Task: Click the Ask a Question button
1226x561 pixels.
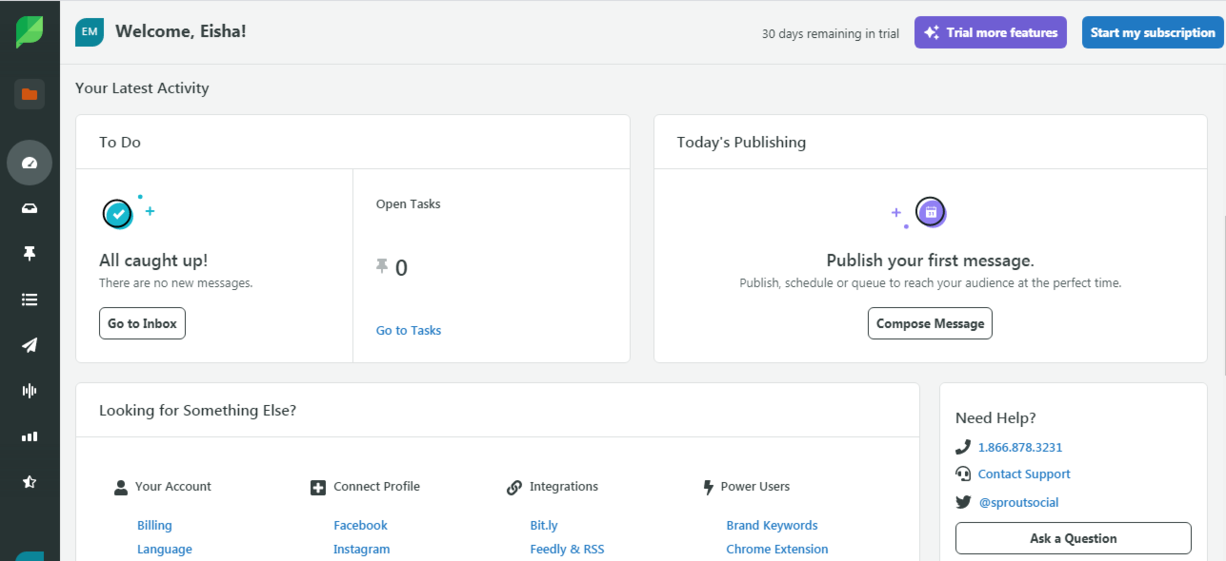Action: coord(1073,538)
